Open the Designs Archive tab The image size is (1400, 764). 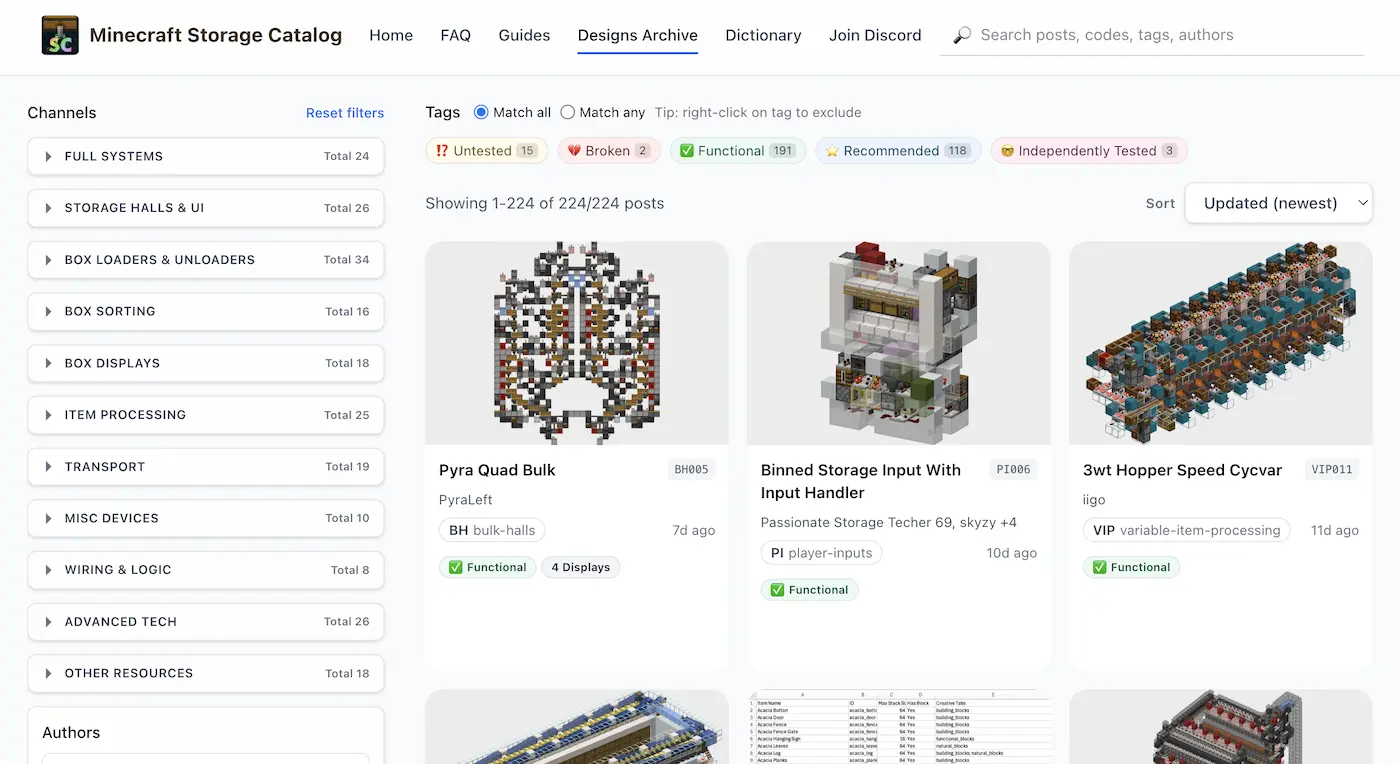[x=638, y=35]
